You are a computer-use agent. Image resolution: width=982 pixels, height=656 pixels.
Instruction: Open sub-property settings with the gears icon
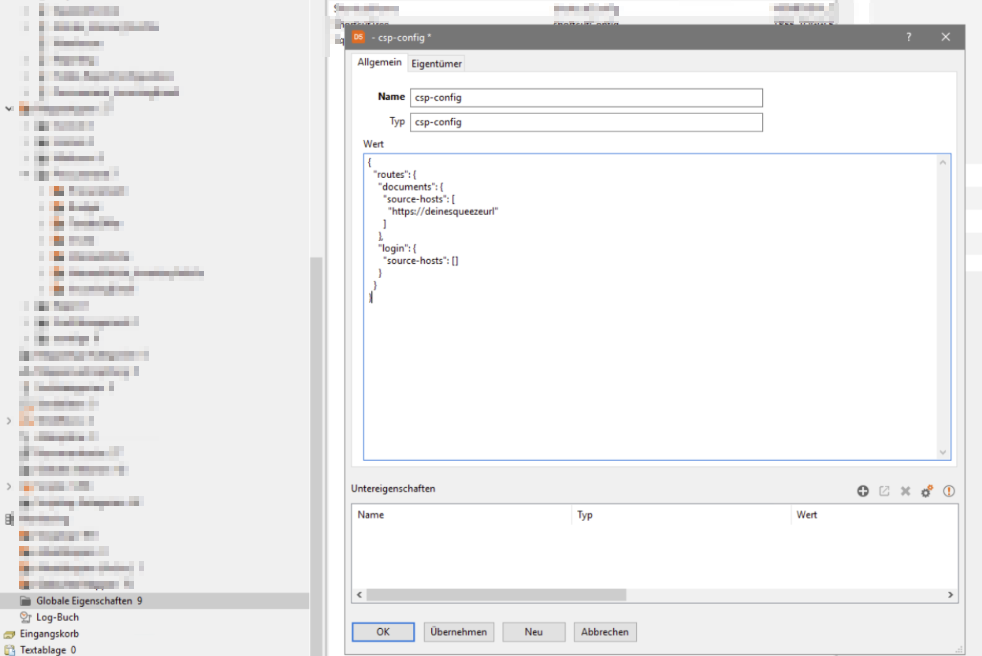point(927,491)
